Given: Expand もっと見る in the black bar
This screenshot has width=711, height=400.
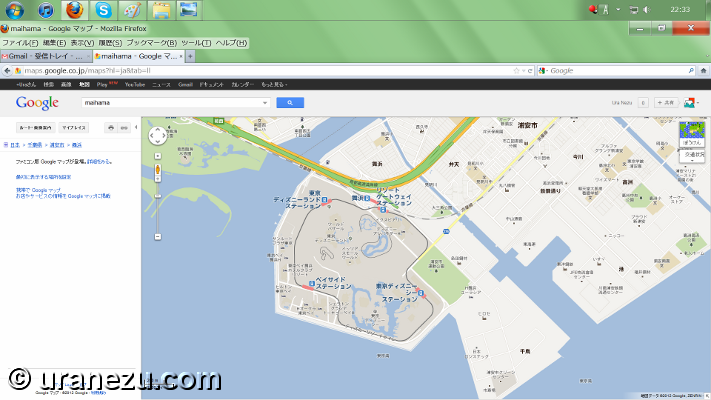Looking at the screenshot, I should pyautogui.click(x=274, y=85).
